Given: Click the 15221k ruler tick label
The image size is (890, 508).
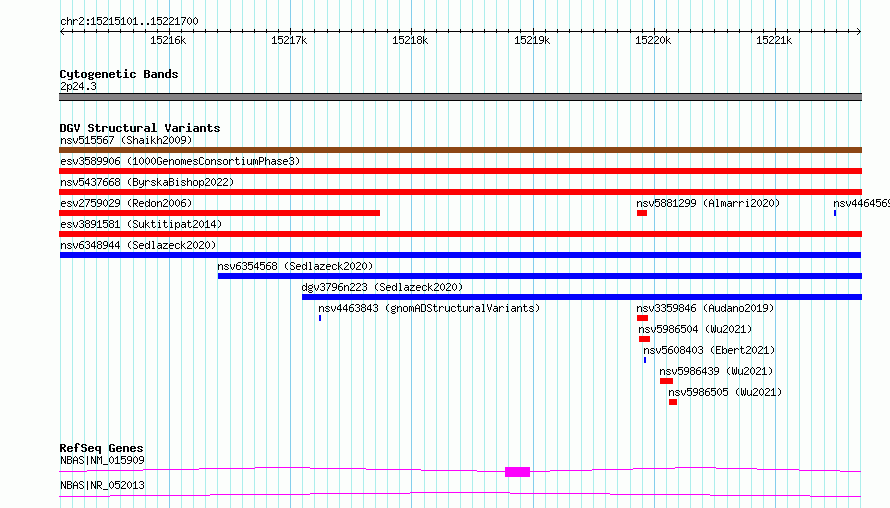Looking at the screenshot, I should [774, 40].
